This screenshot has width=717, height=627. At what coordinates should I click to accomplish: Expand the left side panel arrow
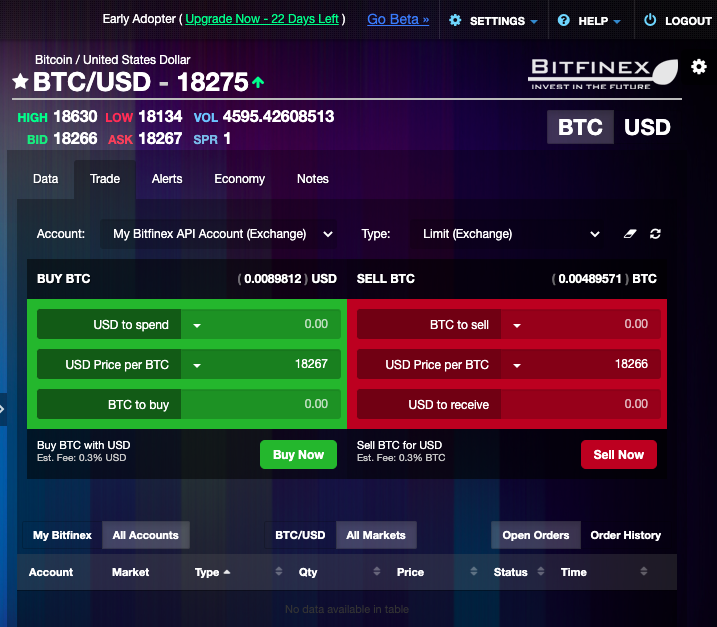(2, 409)
